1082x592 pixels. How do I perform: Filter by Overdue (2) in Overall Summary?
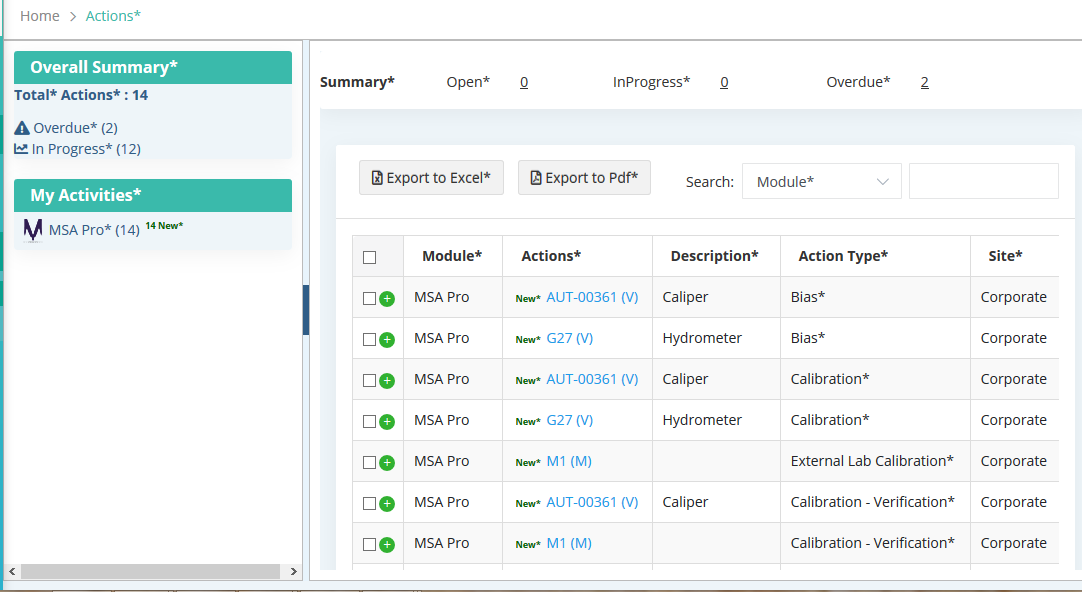(x=75, y=128)
